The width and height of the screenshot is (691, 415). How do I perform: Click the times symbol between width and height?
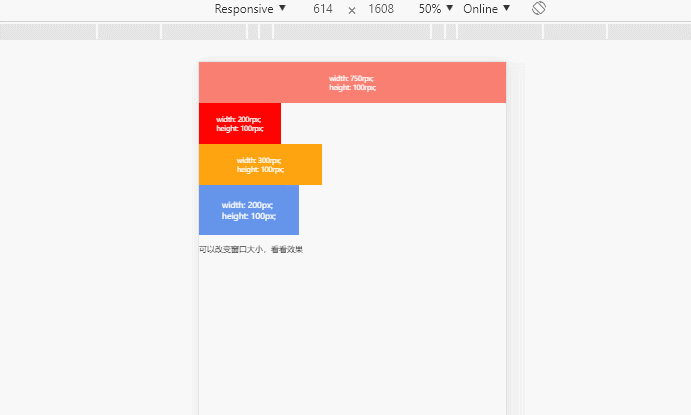(x=352, y=11)
